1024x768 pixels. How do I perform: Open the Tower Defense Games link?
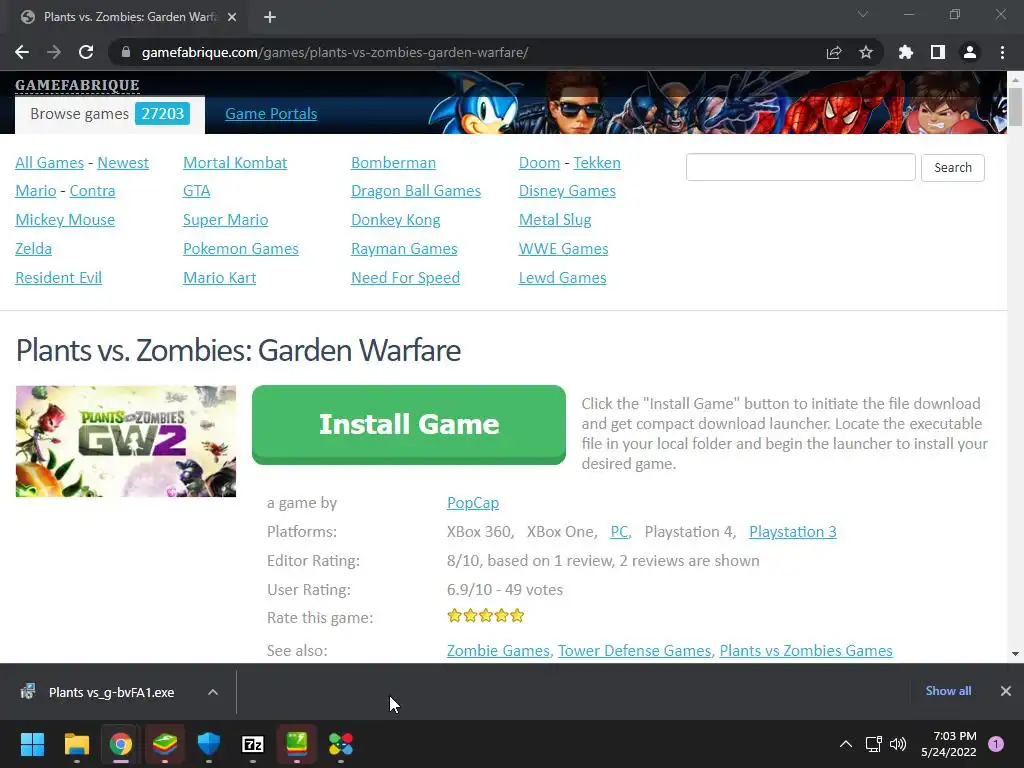click(634, 650)
